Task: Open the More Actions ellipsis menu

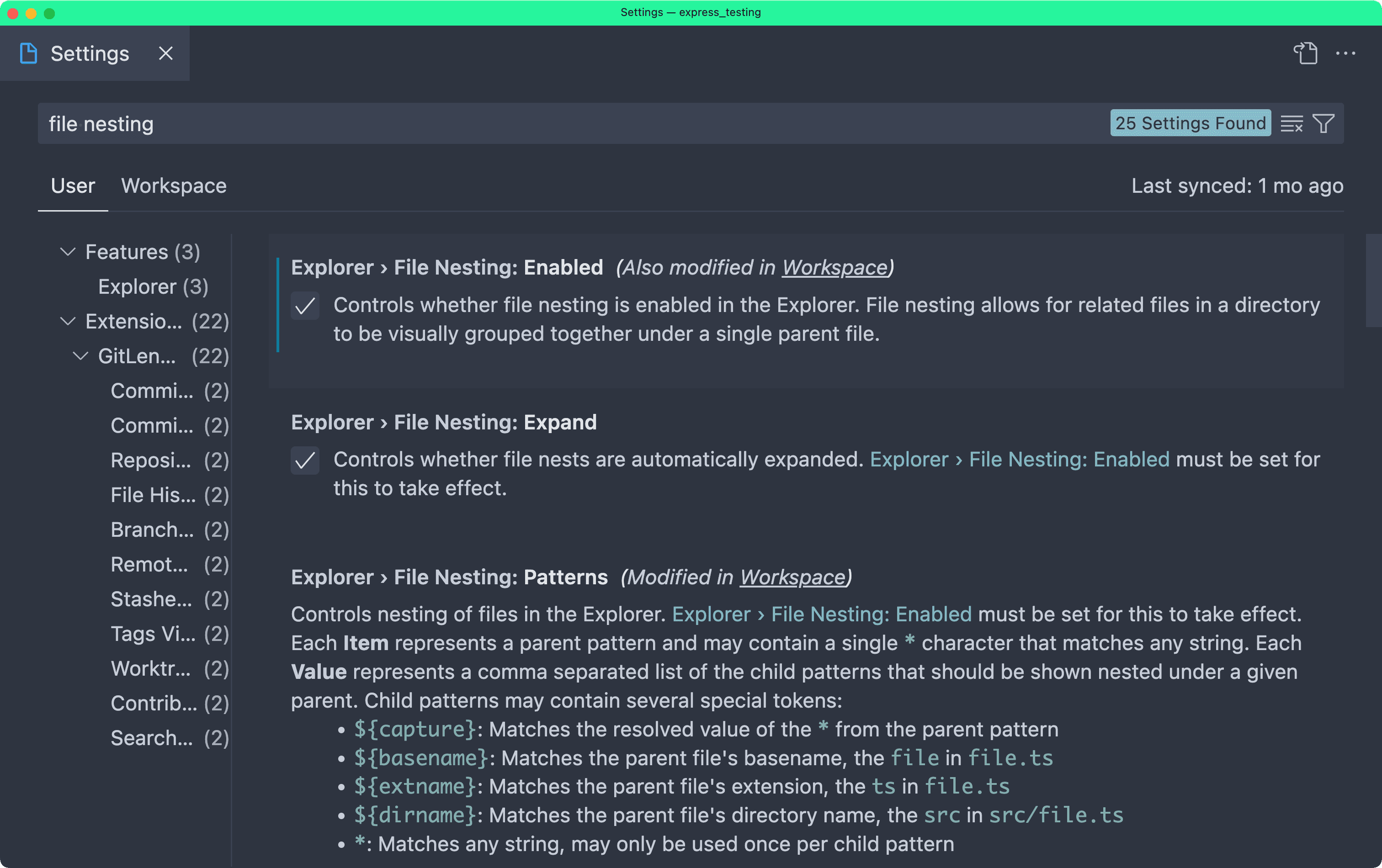Action: click(1346, 53)
